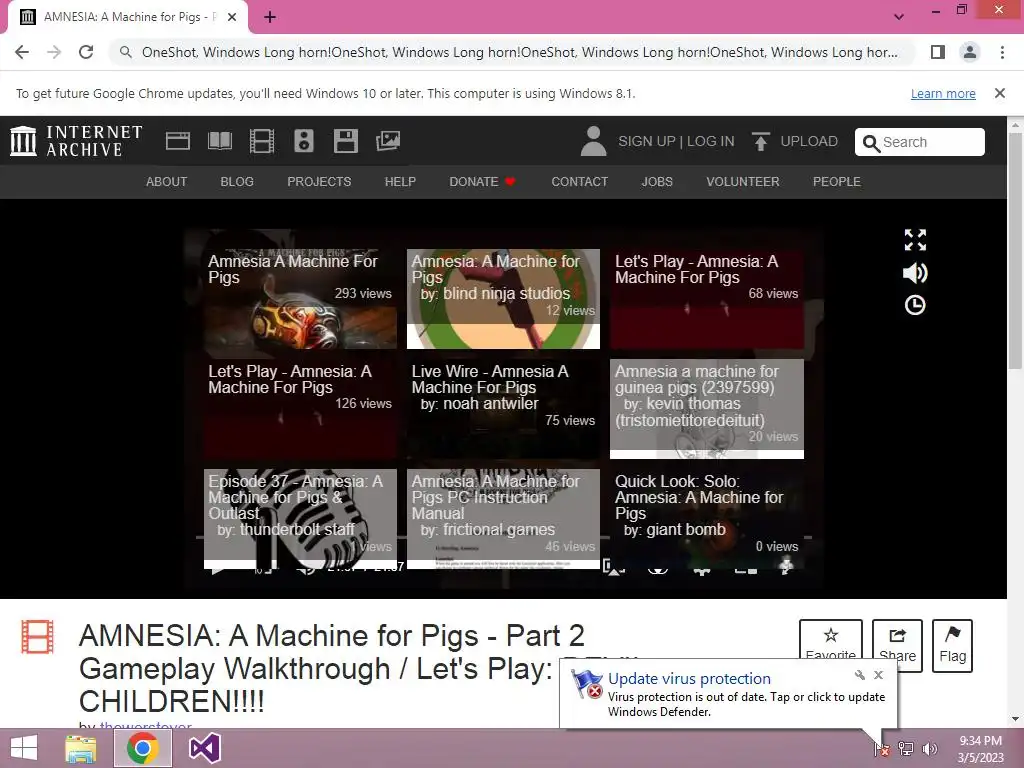Open the PEOPLE menu item
The height and width of the screenshot is (768, 1024).
tap(837, 182)
